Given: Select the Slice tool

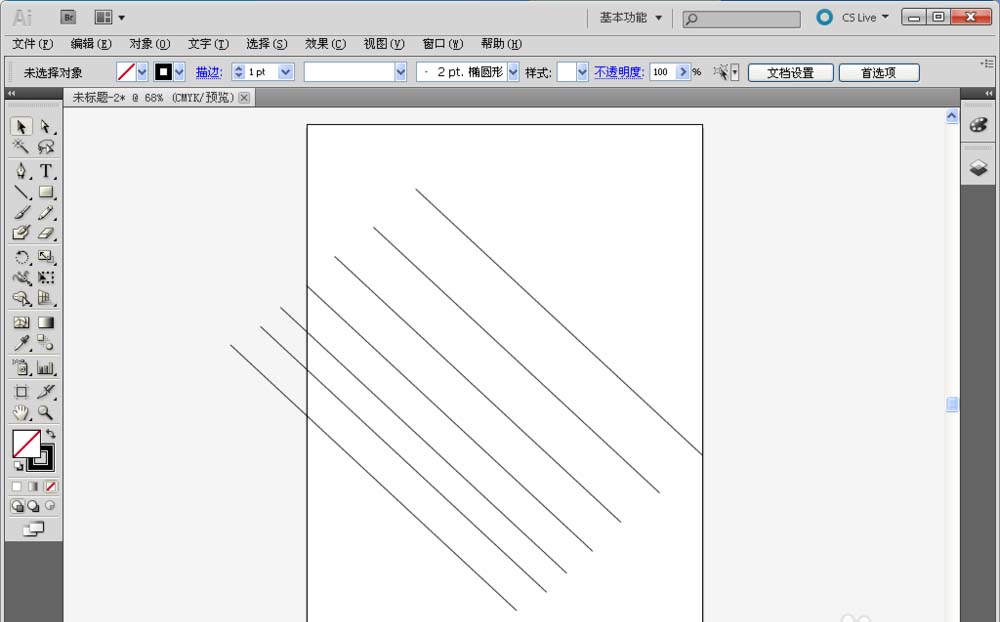Looking at the screenshot, I should [45, 392].
